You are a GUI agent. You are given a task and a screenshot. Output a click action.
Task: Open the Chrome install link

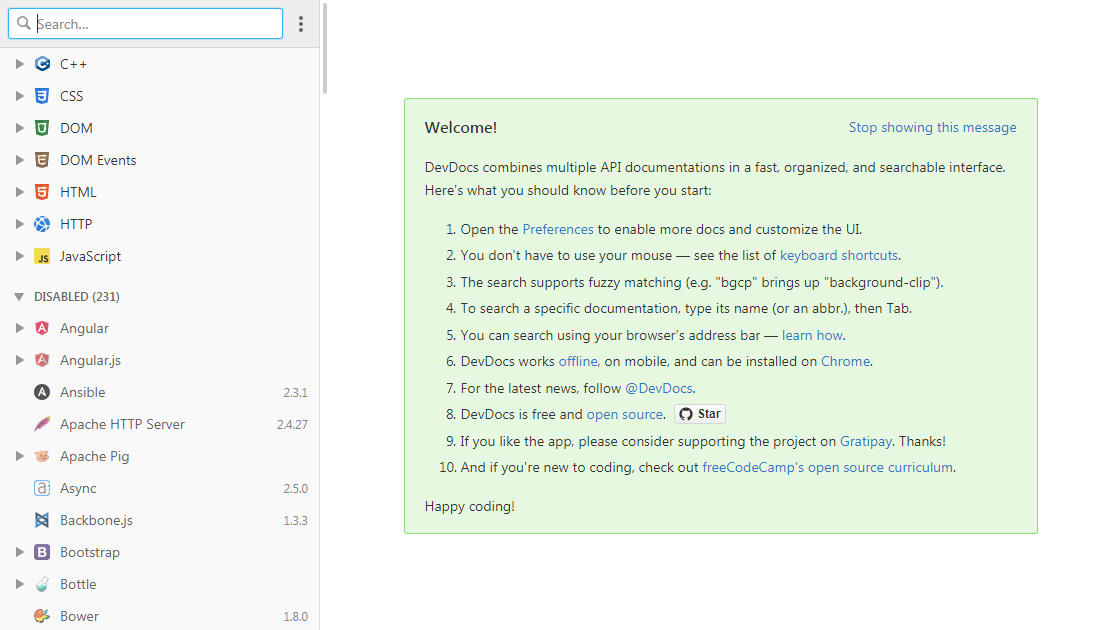tap(845, 361)
